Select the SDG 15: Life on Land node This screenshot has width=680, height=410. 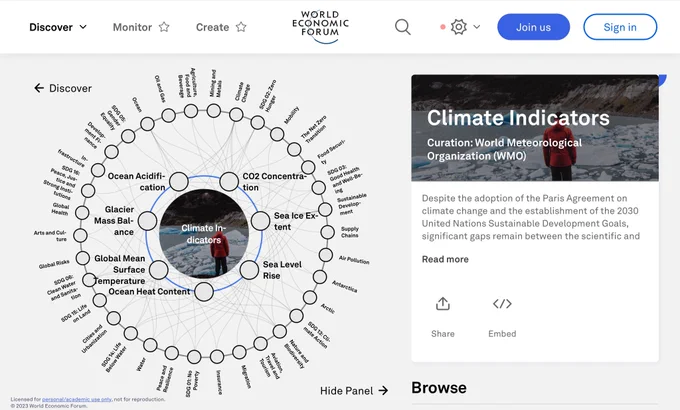tap(100, 300)
